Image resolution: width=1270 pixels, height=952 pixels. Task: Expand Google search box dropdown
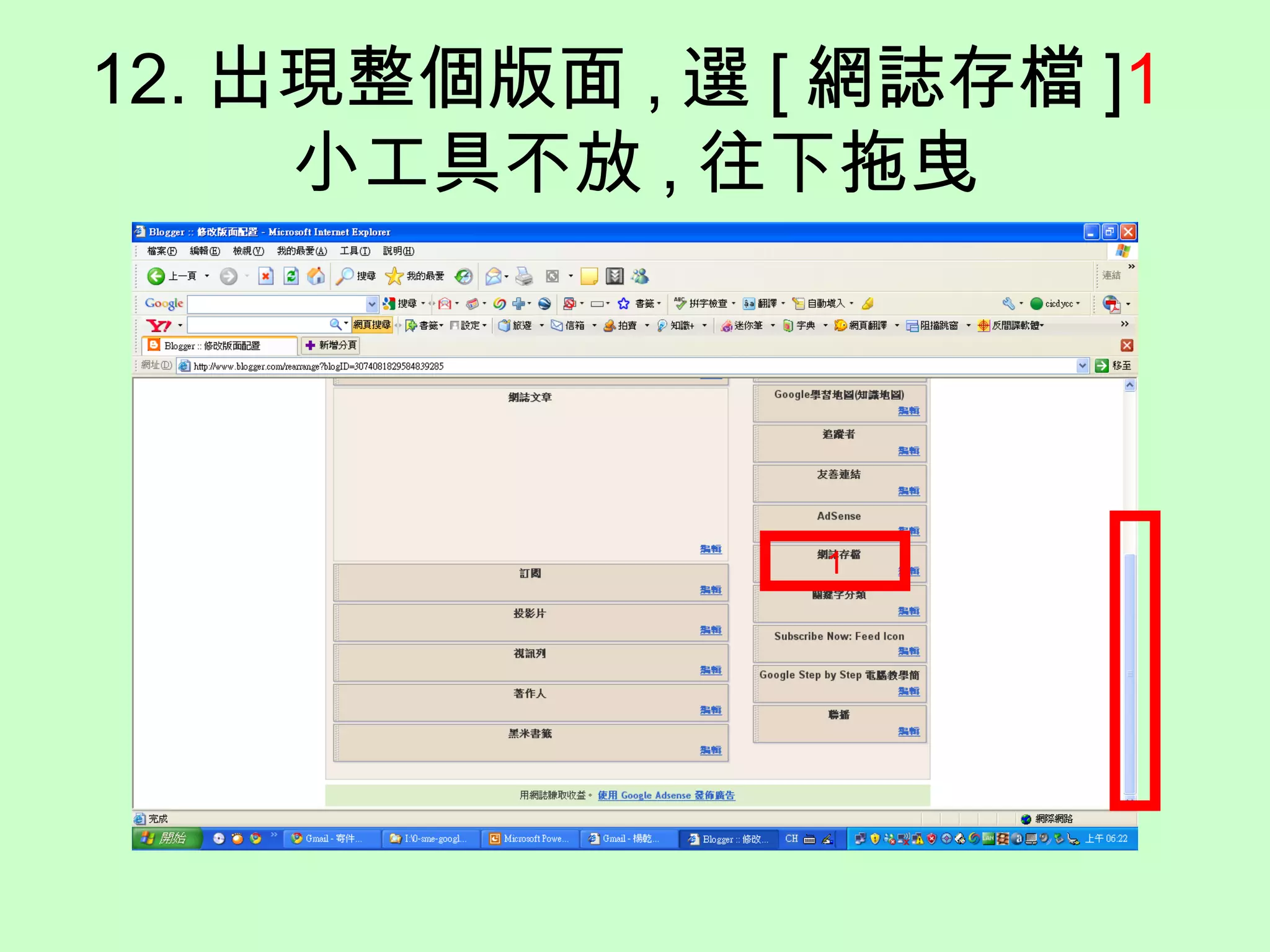371,304
